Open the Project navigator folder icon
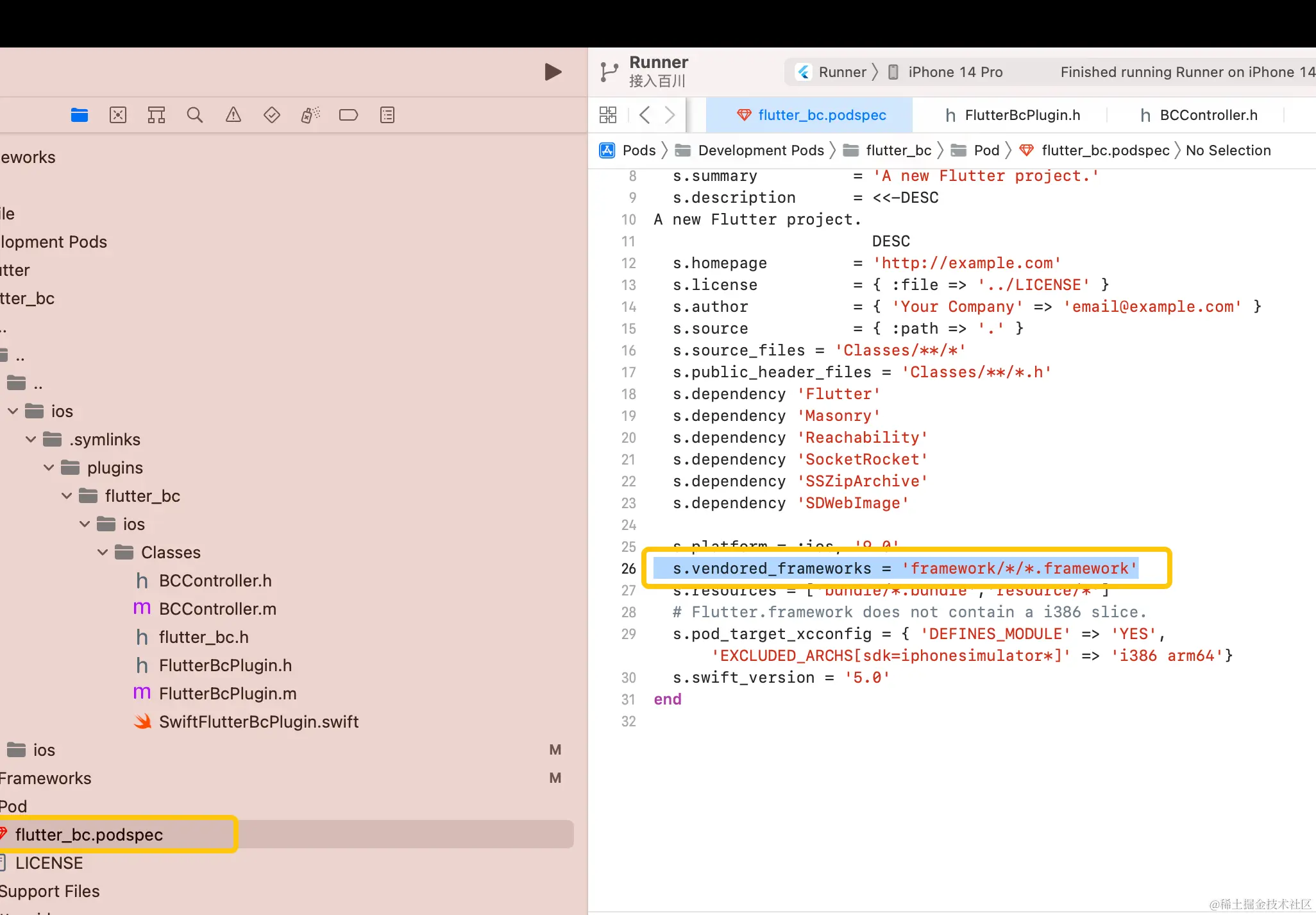1316x915 pixels. pos(80,115)
